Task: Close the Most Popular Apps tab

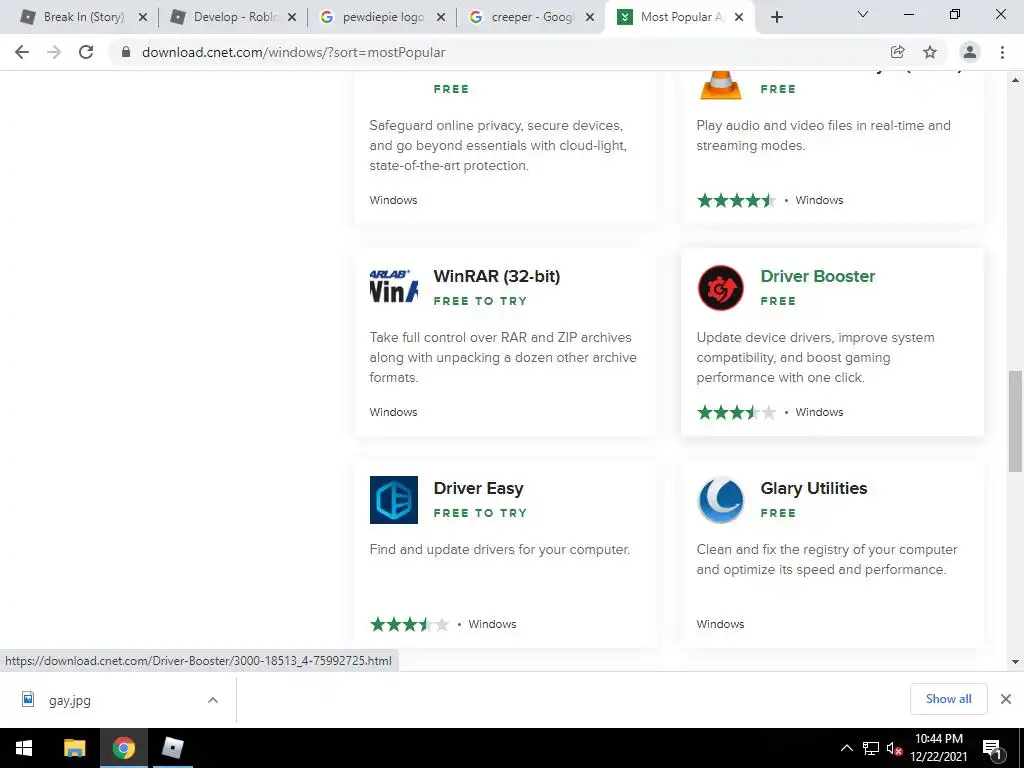Action: pos(739,18)
